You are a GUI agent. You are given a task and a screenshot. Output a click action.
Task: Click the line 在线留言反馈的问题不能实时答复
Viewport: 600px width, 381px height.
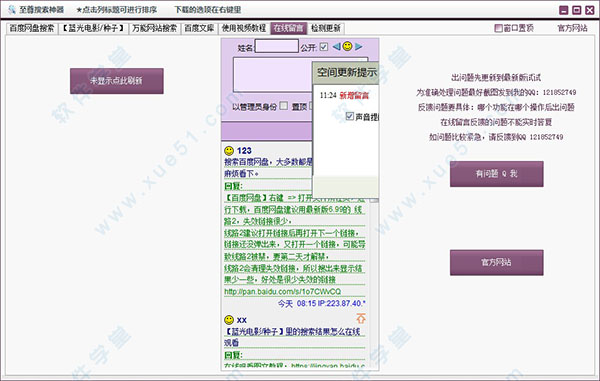(x=496, y=122)
